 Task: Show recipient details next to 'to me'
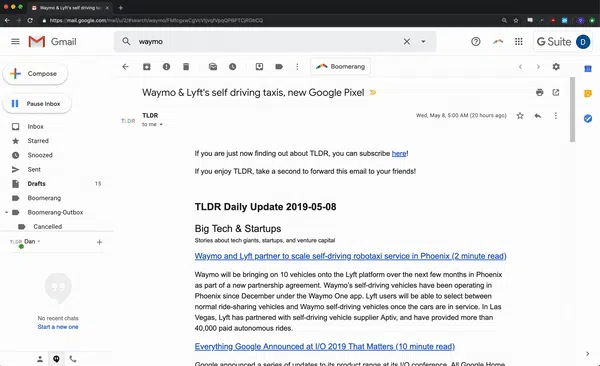pyautogui.click(x=161, y=124)
